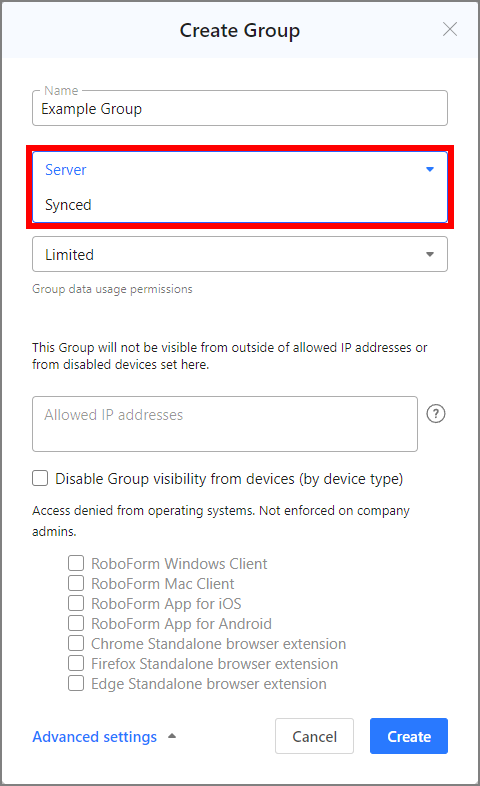Enable Edge Standalone browser extension checkbox
Image resolution: width=480 pixels, height=786 pixels.
76,684
